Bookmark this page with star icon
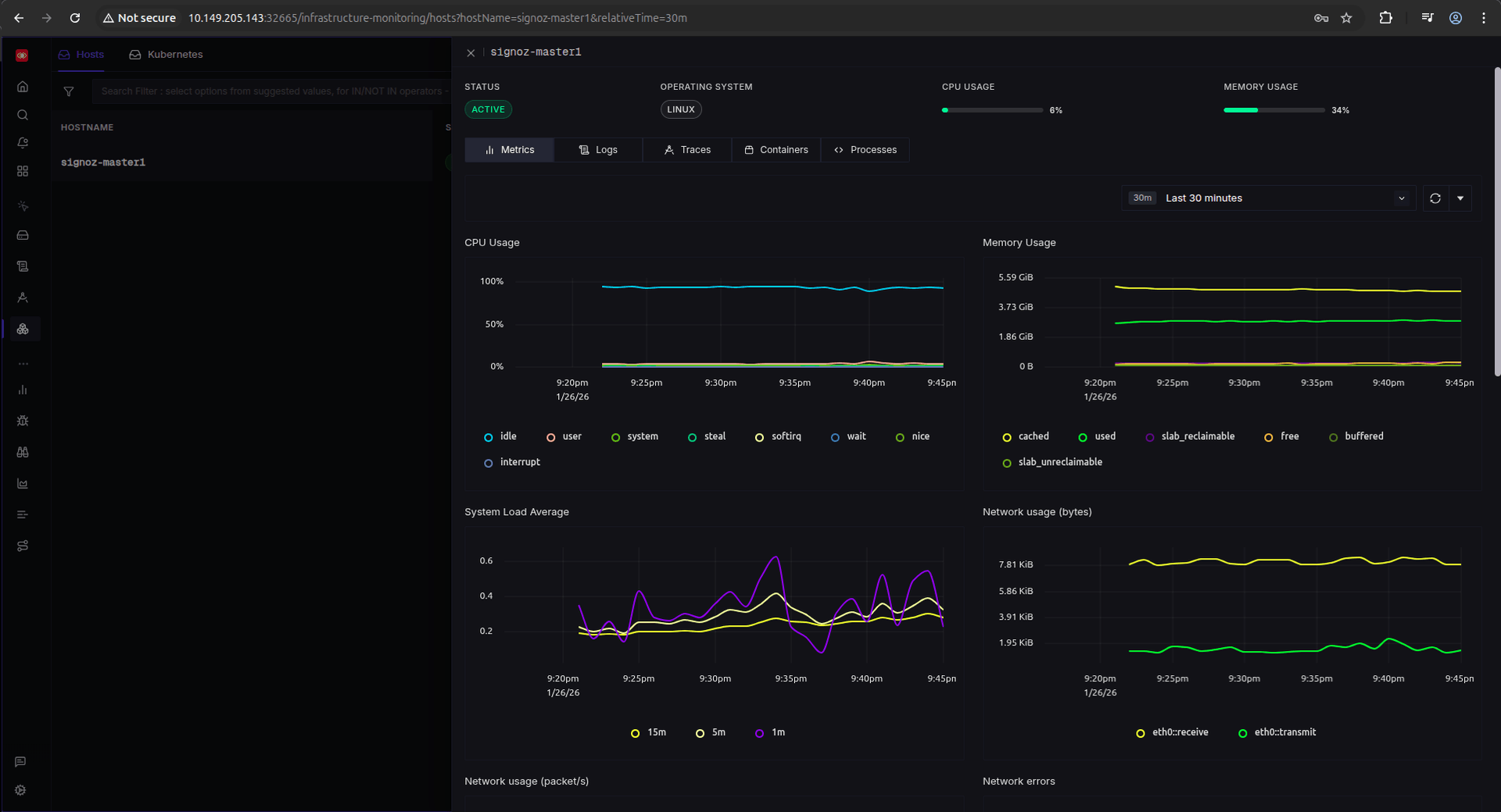 click(1346, 18)
